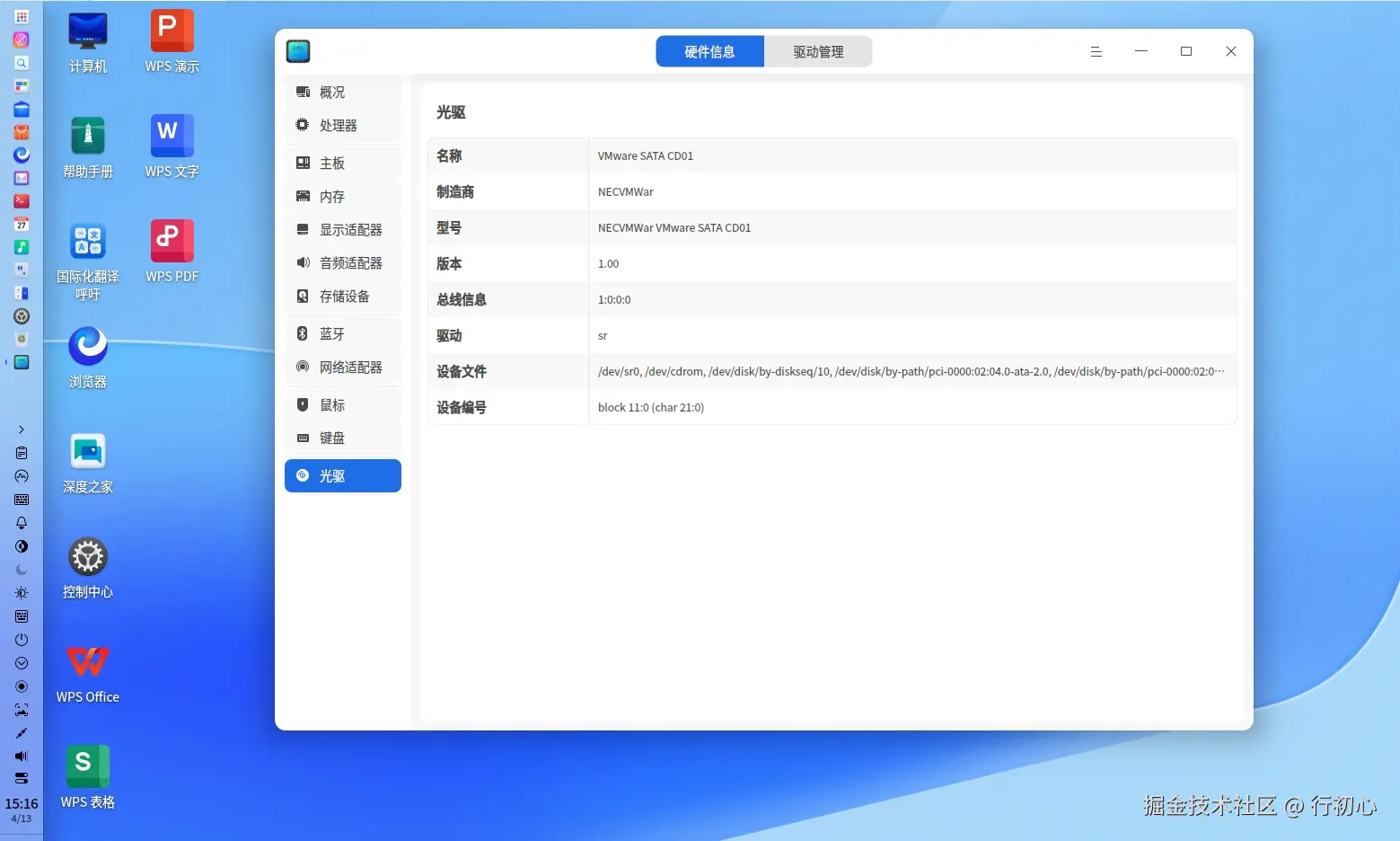The height and width of the screenshot is (841, 1400).
Task: Open the launcher grid in the dock
Action: point(22,17)
